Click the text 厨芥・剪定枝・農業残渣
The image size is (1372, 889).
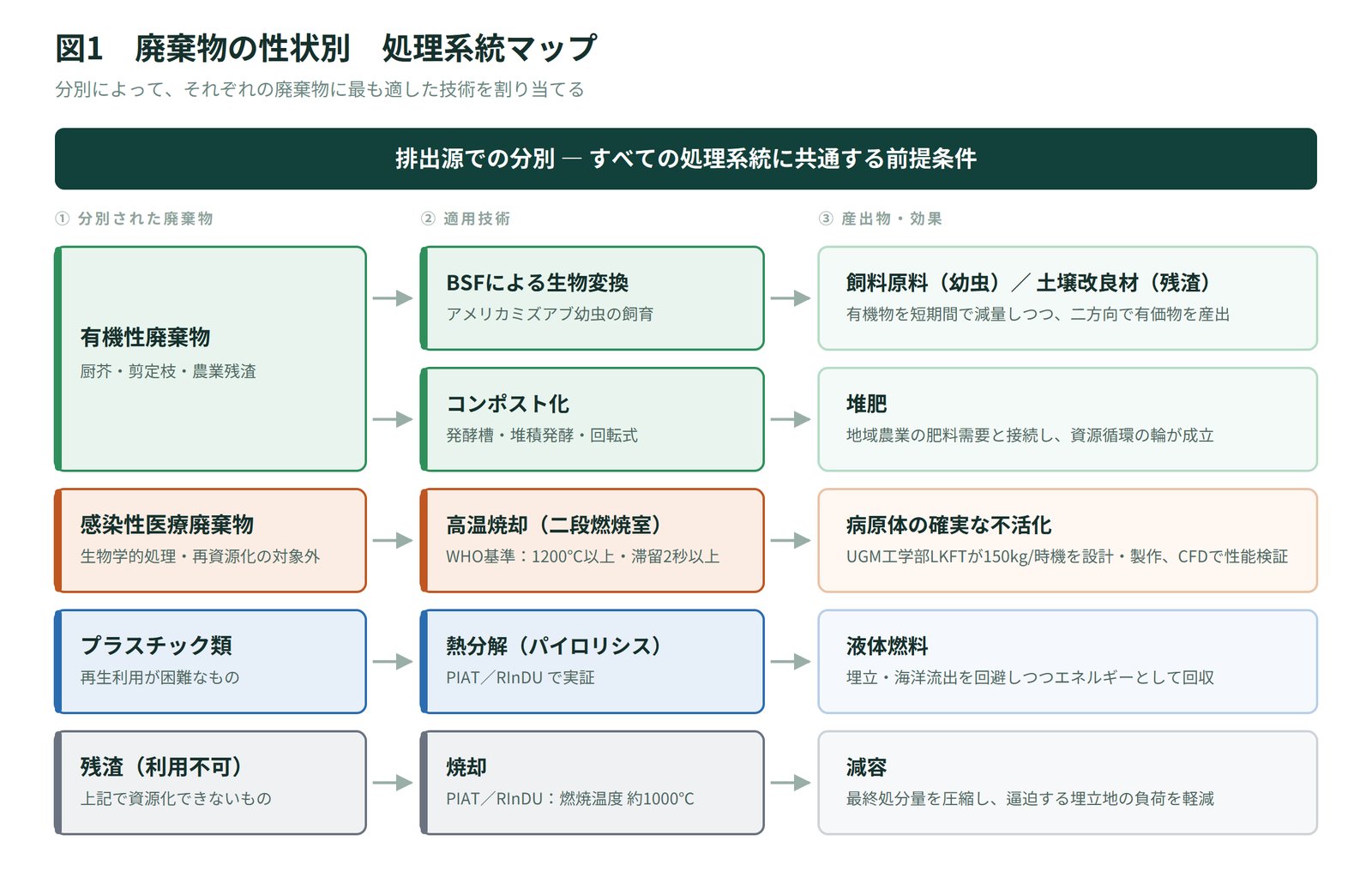coord(168,371)
